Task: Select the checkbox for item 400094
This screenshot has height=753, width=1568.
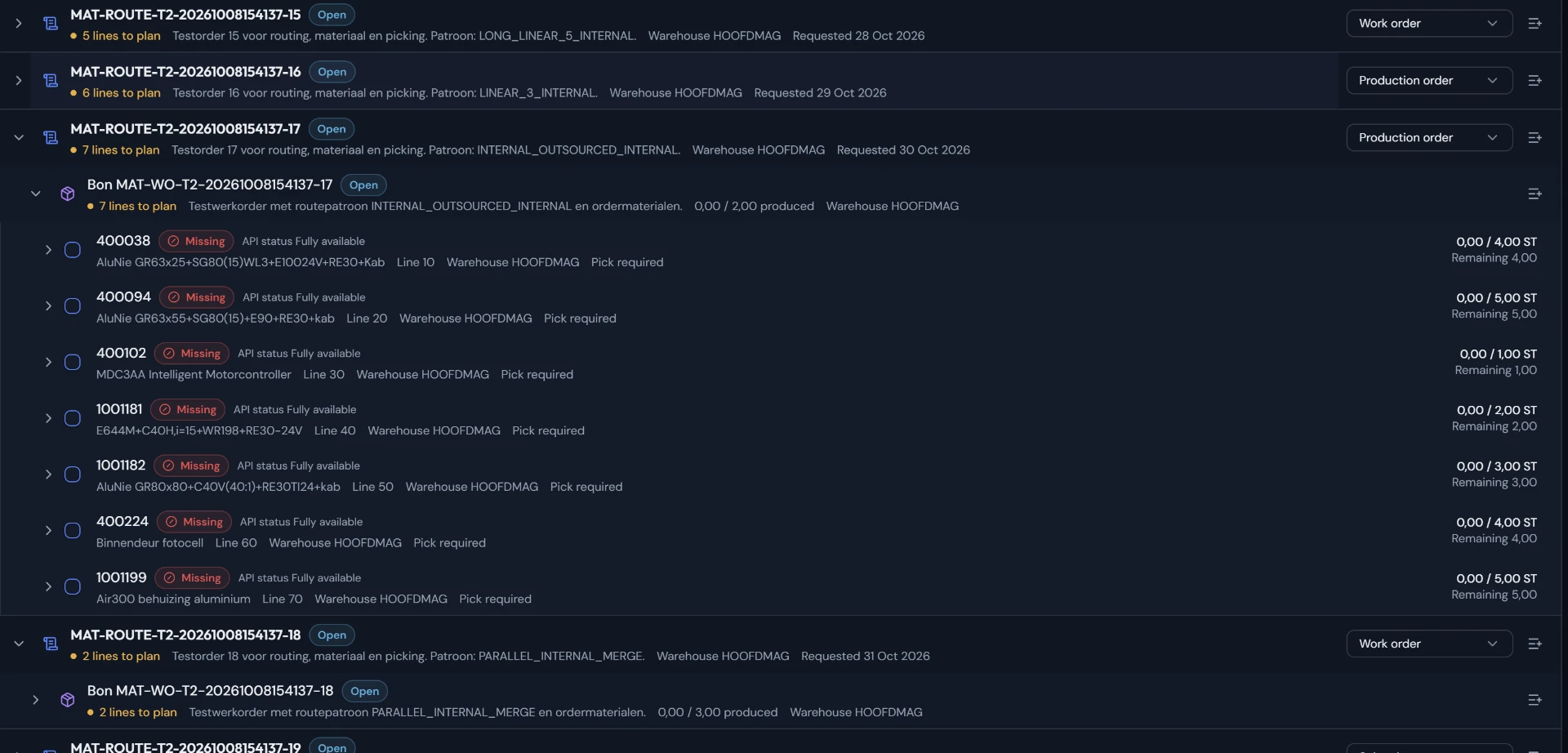Action: click(x=73, y=306)
